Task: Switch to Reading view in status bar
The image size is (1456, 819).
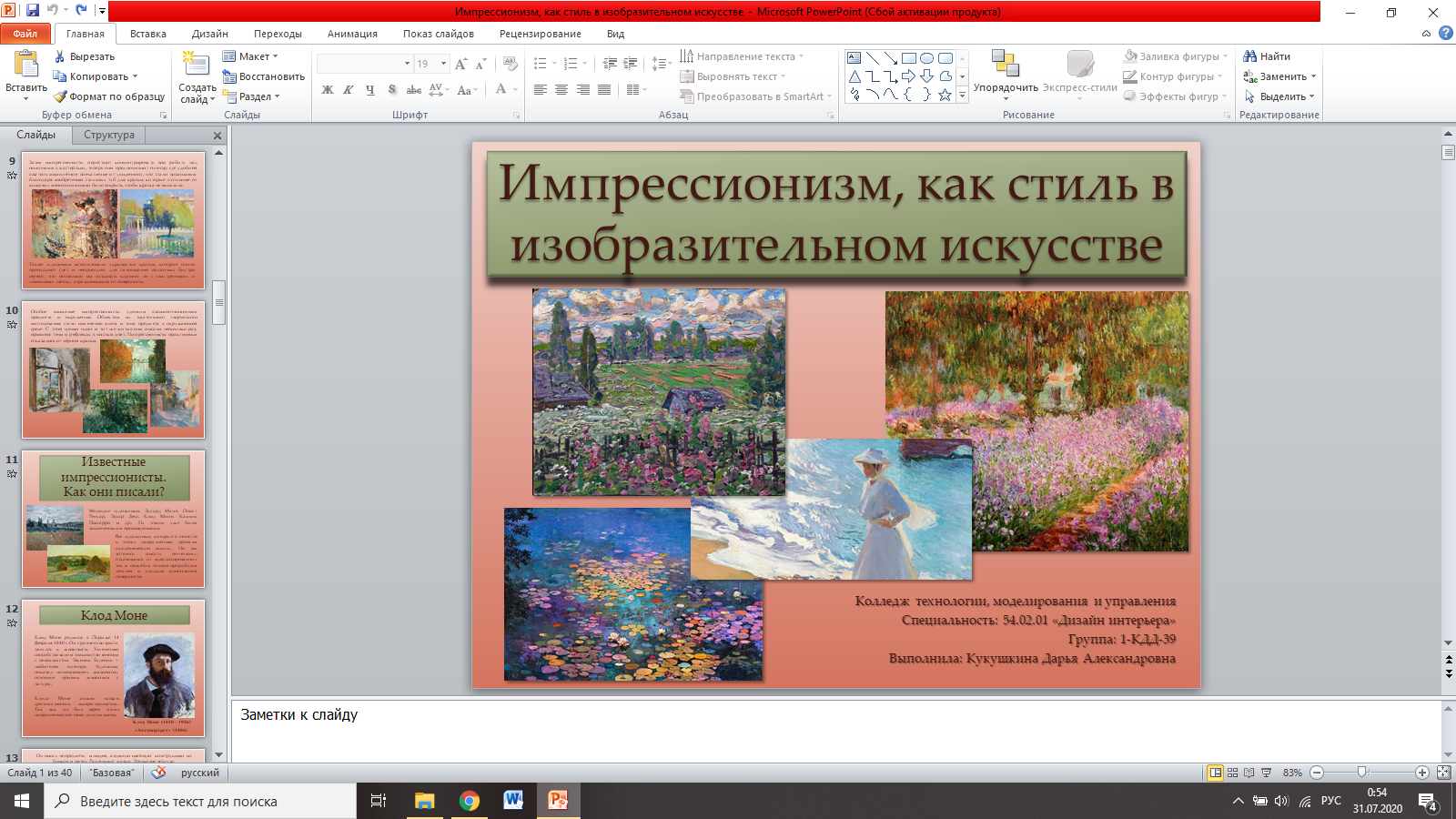Action: point(1249,773)
